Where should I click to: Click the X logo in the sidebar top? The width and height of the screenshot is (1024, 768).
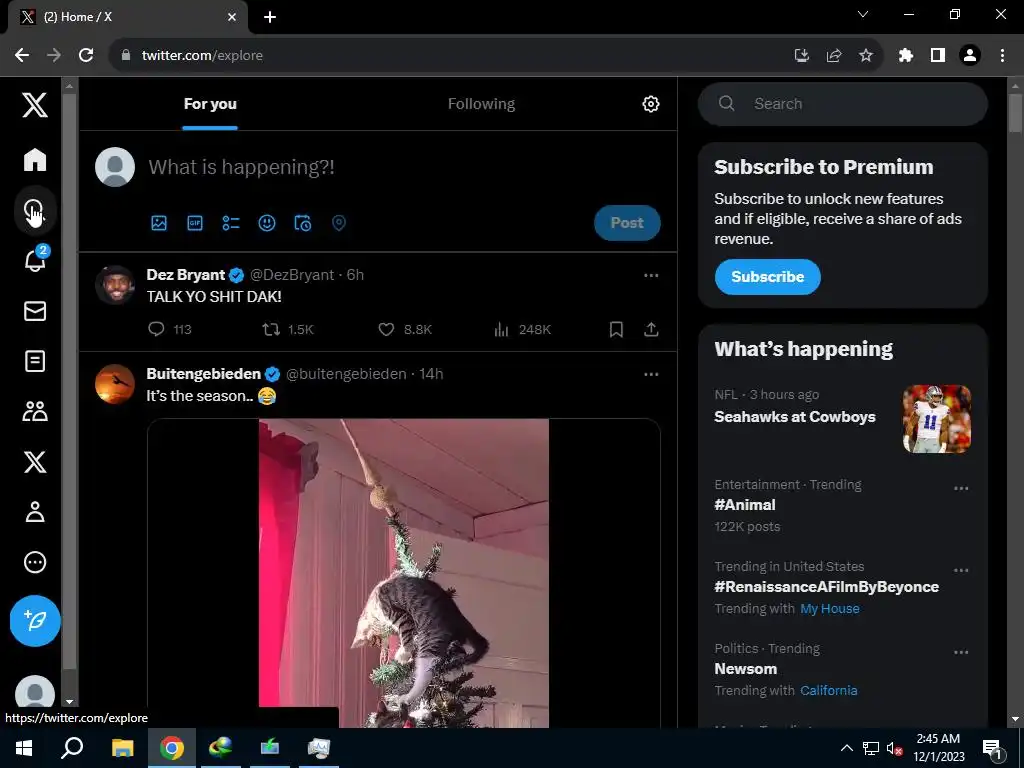click(x=35, y=104)
